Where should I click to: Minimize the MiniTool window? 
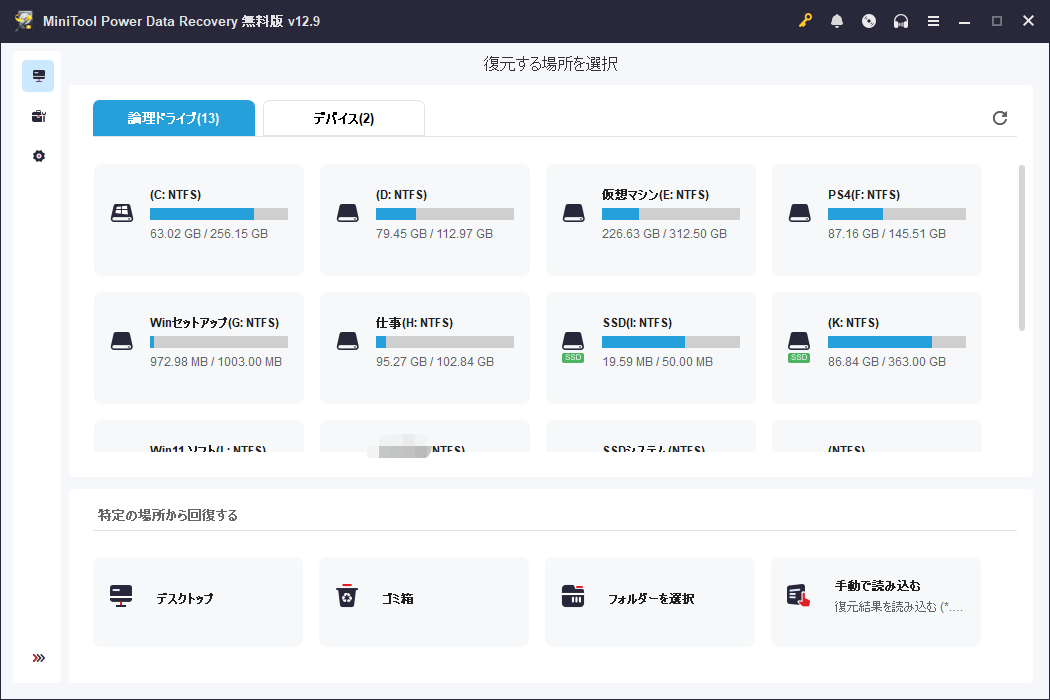(x=964, y=21)
